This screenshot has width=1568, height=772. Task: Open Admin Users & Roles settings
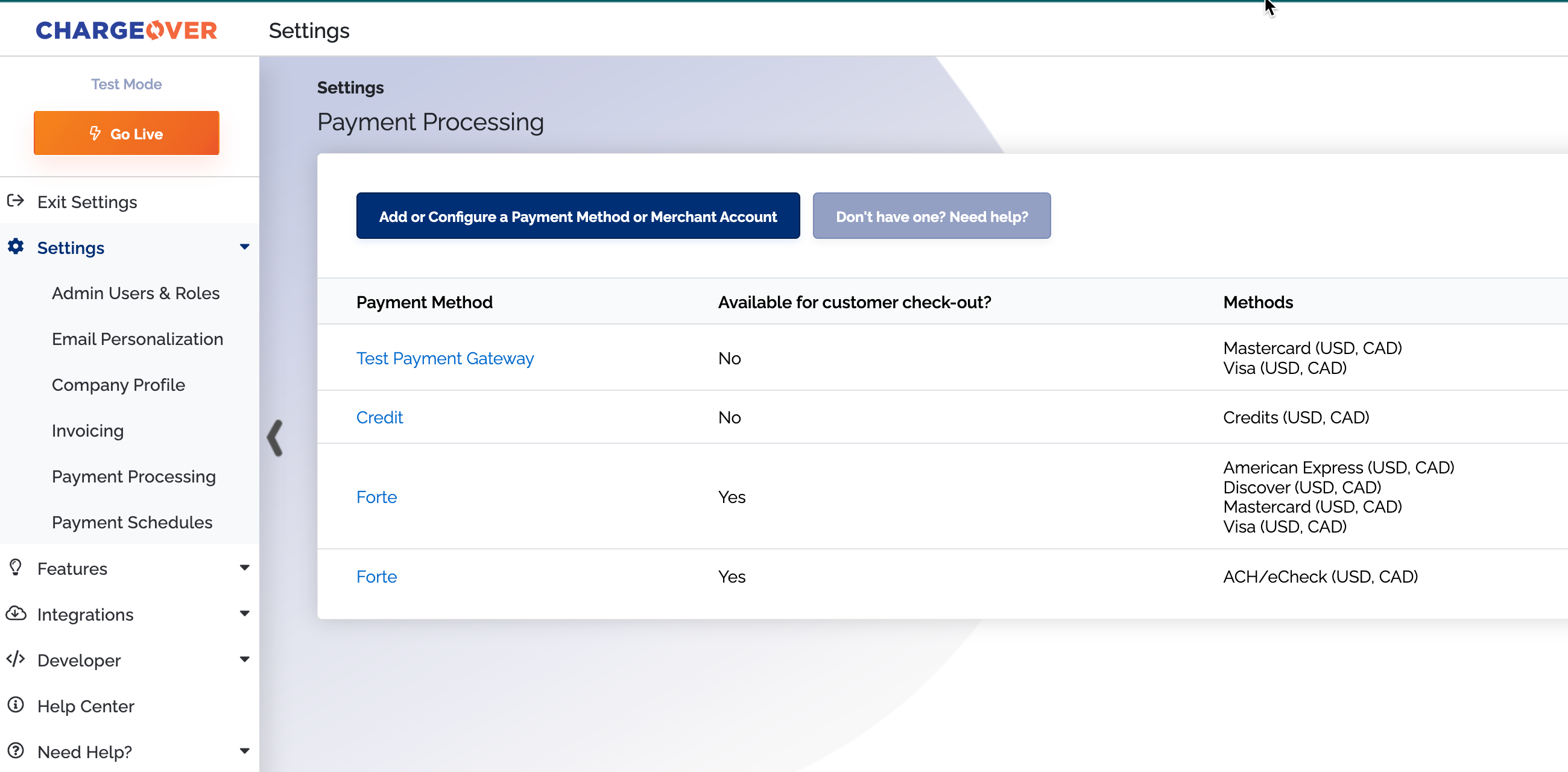135,294
